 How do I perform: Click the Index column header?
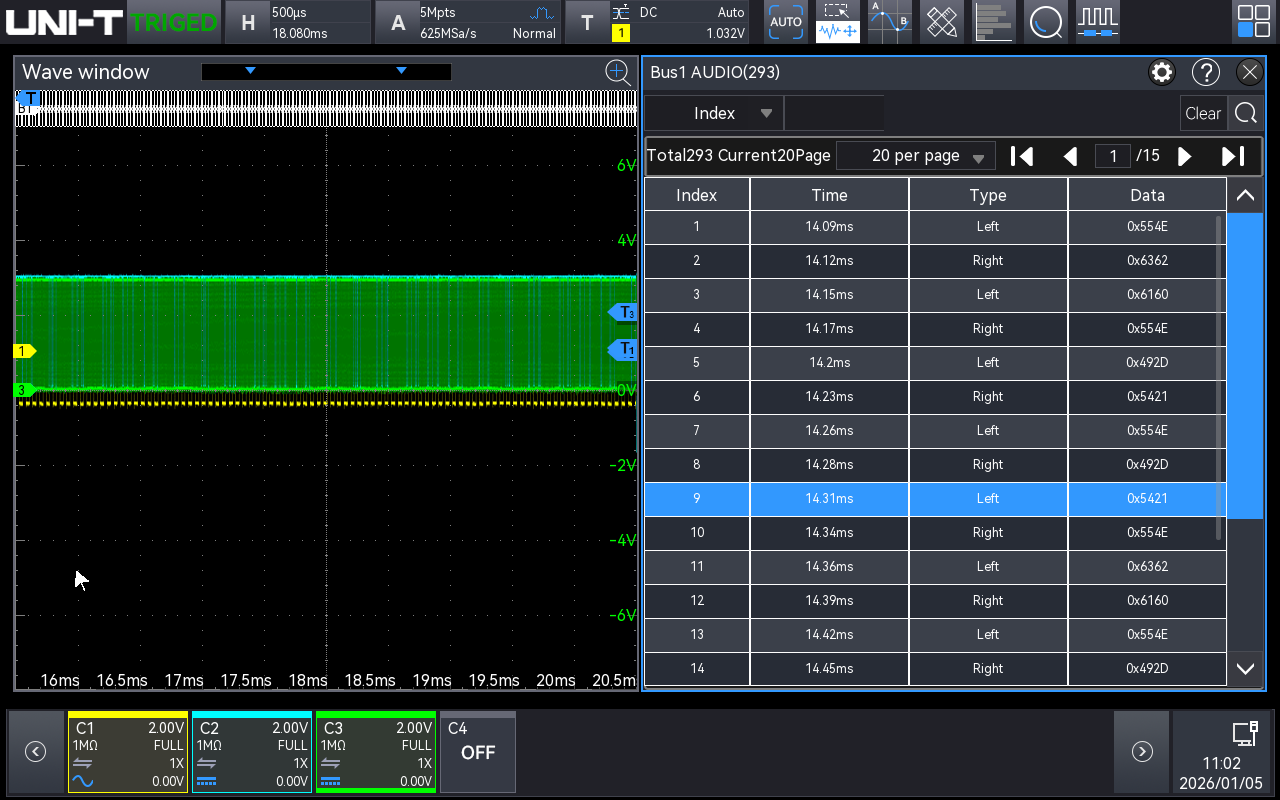(697, 195)
